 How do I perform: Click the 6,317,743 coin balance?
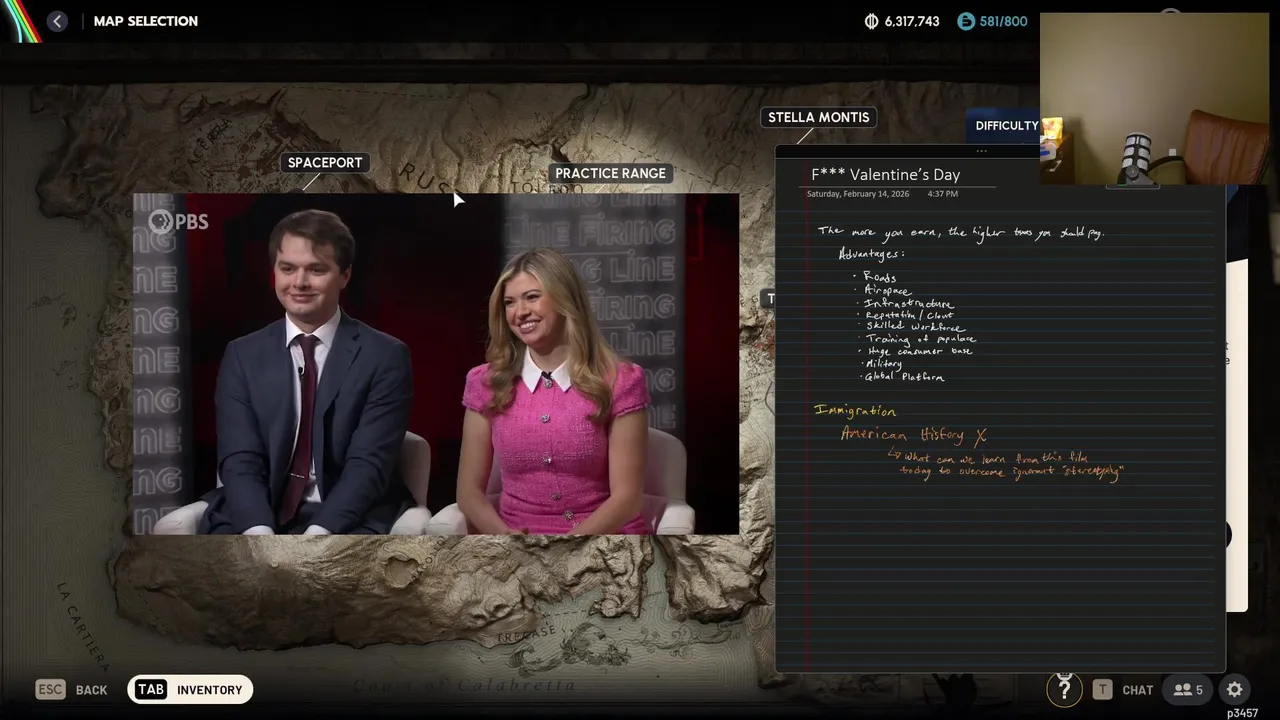pos(912,21)
